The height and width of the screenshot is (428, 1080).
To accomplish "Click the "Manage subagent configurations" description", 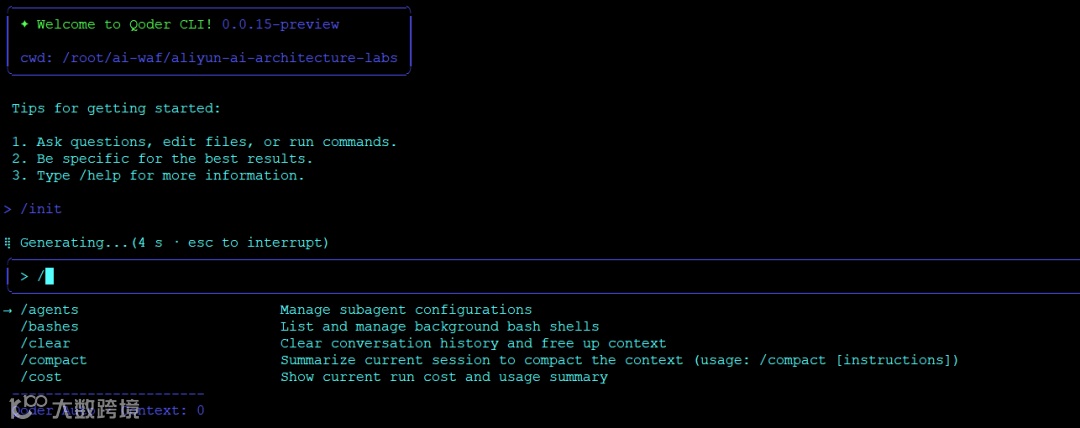I will pos(406,310).
